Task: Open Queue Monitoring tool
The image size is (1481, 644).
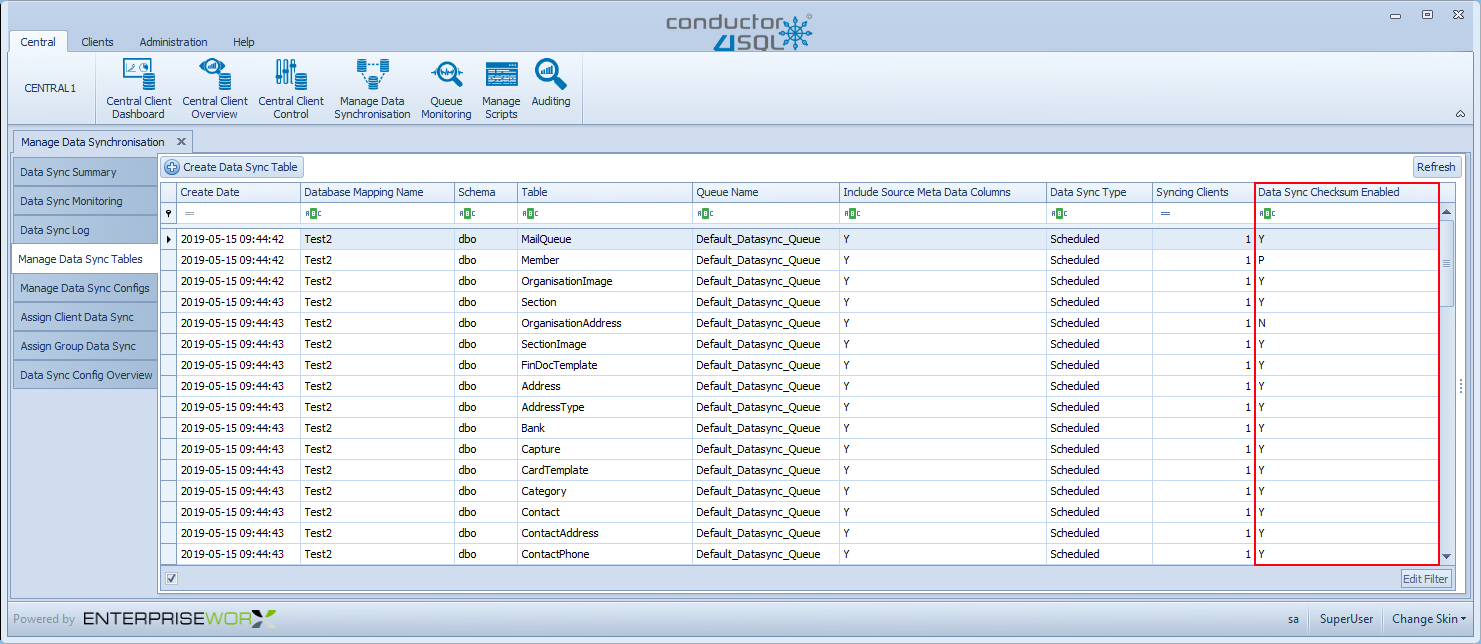Action: (x=446, y=88)
